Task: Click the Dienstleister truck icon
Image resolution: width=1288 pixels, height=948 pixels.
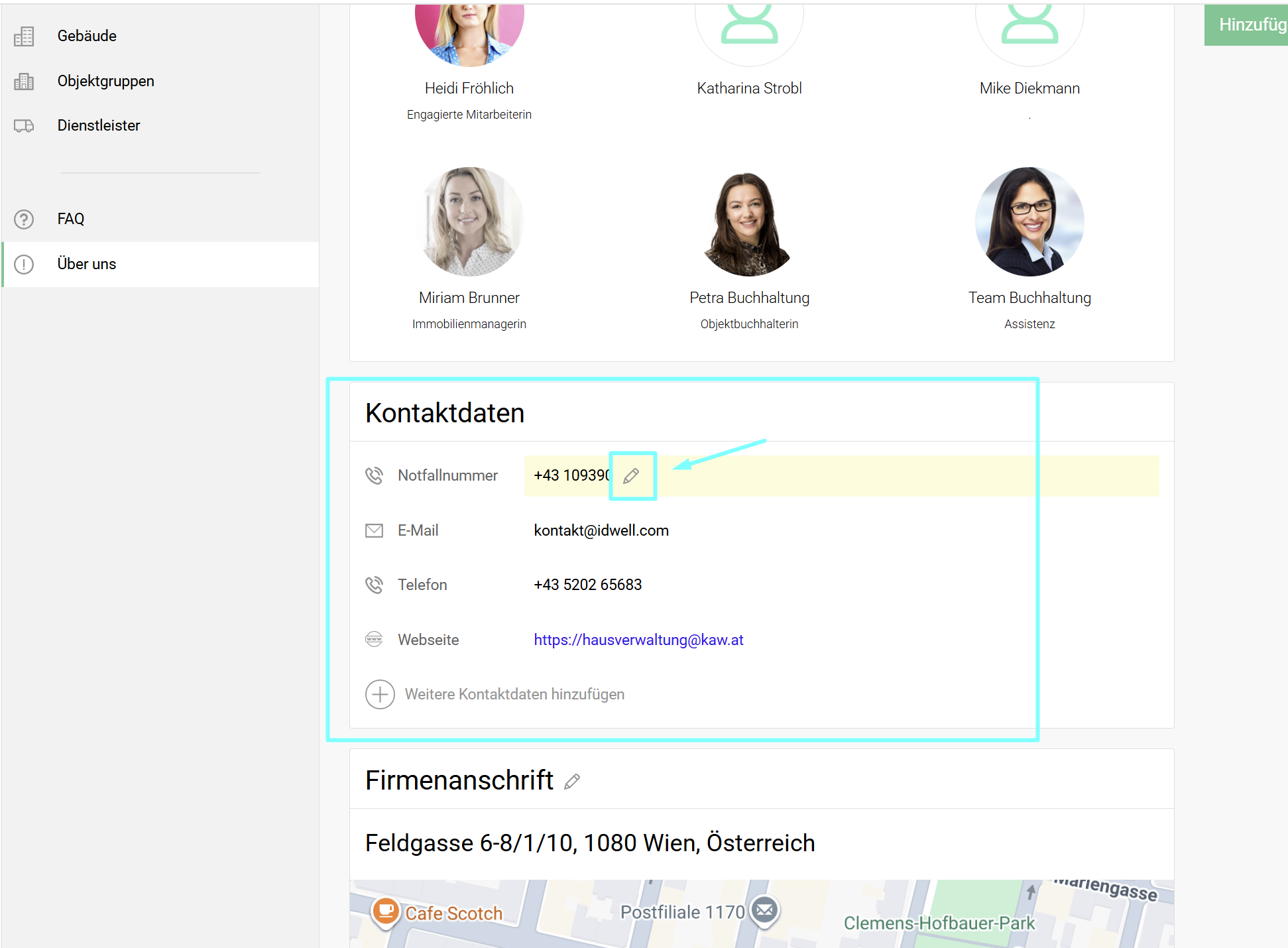Action: [x=24, y=125]
